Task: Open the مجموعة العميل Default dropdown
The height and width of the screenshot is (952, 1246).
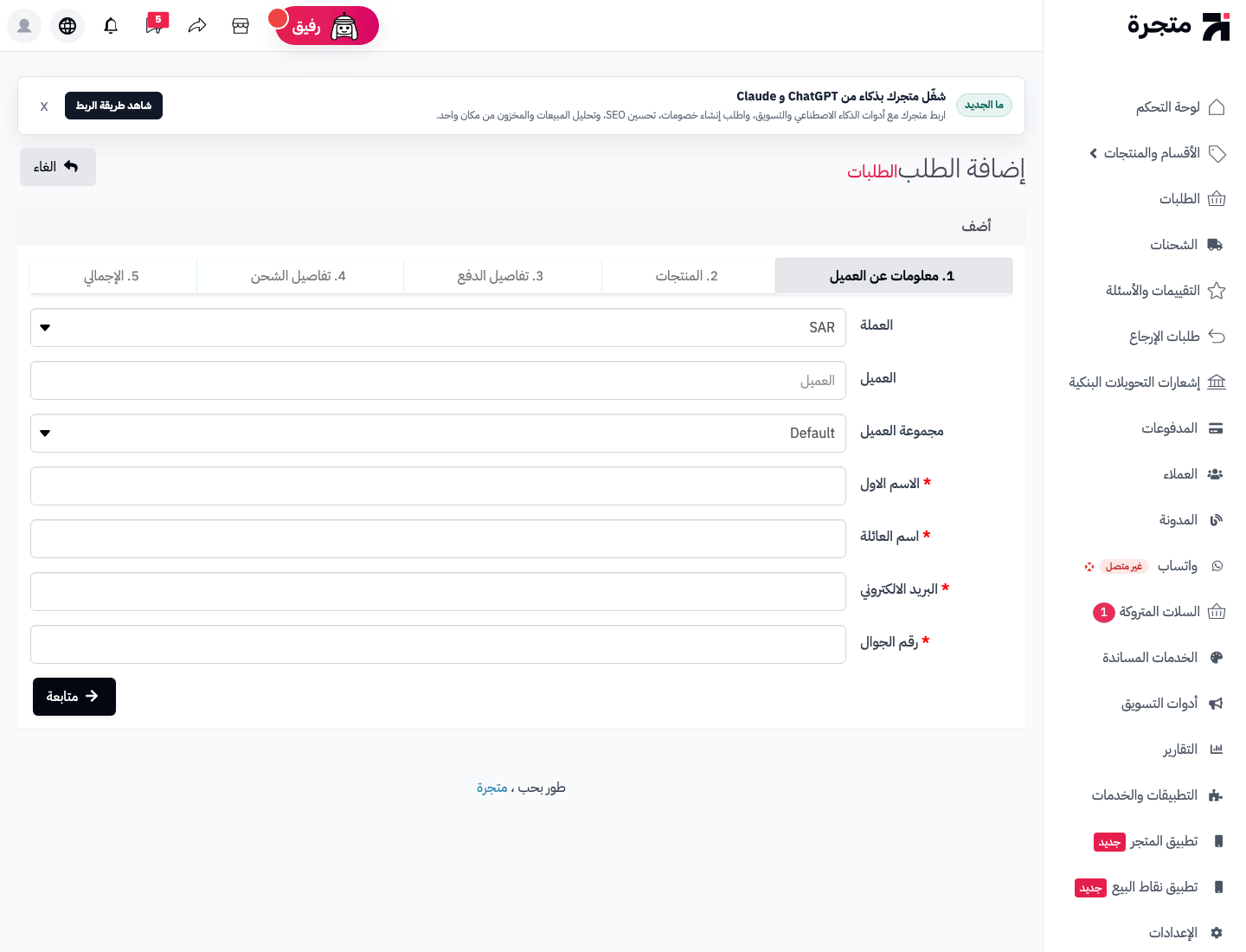Action: (438, 434)
